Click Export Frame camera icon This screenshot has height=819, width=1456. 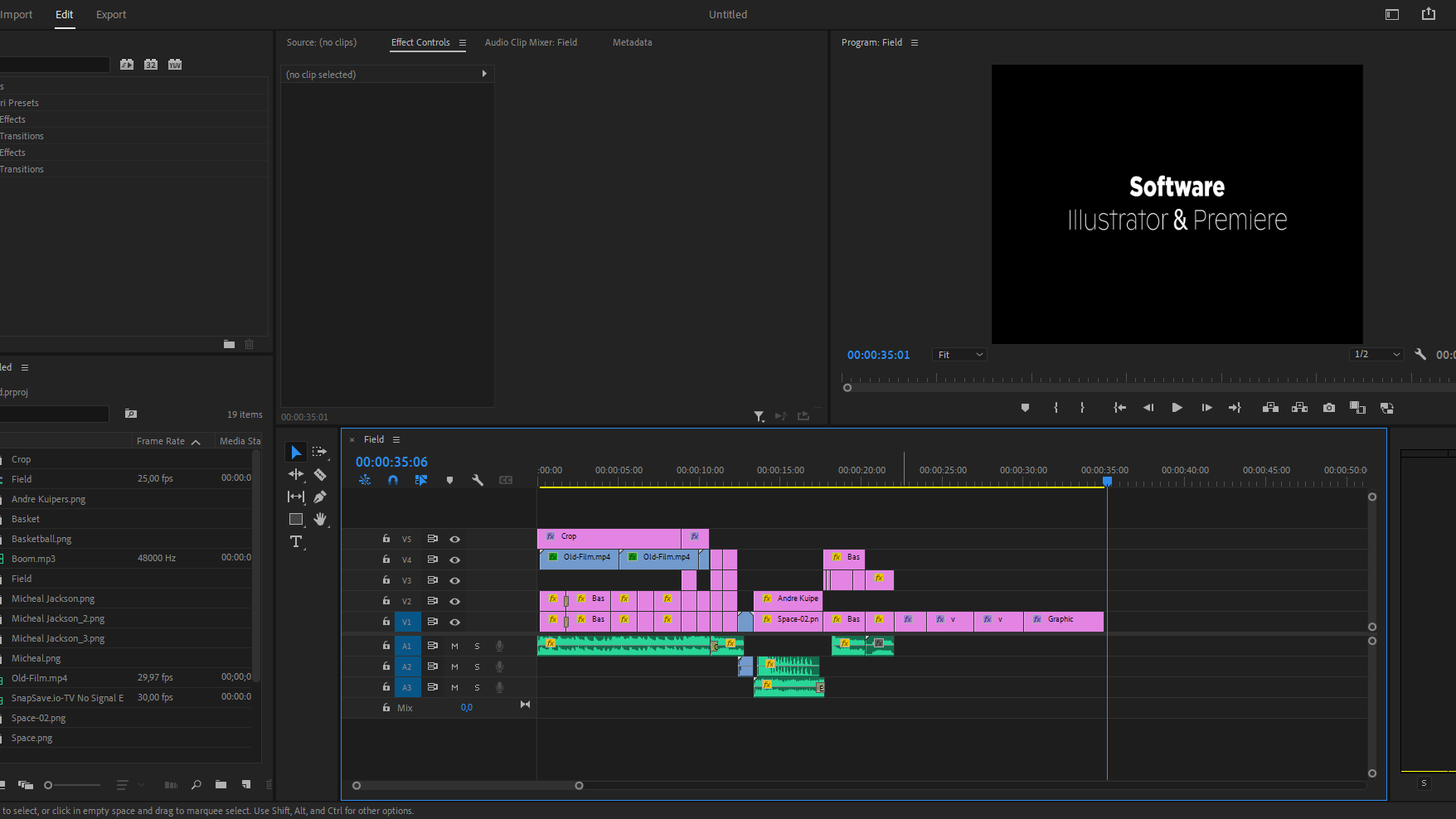tap(1329, 408)
